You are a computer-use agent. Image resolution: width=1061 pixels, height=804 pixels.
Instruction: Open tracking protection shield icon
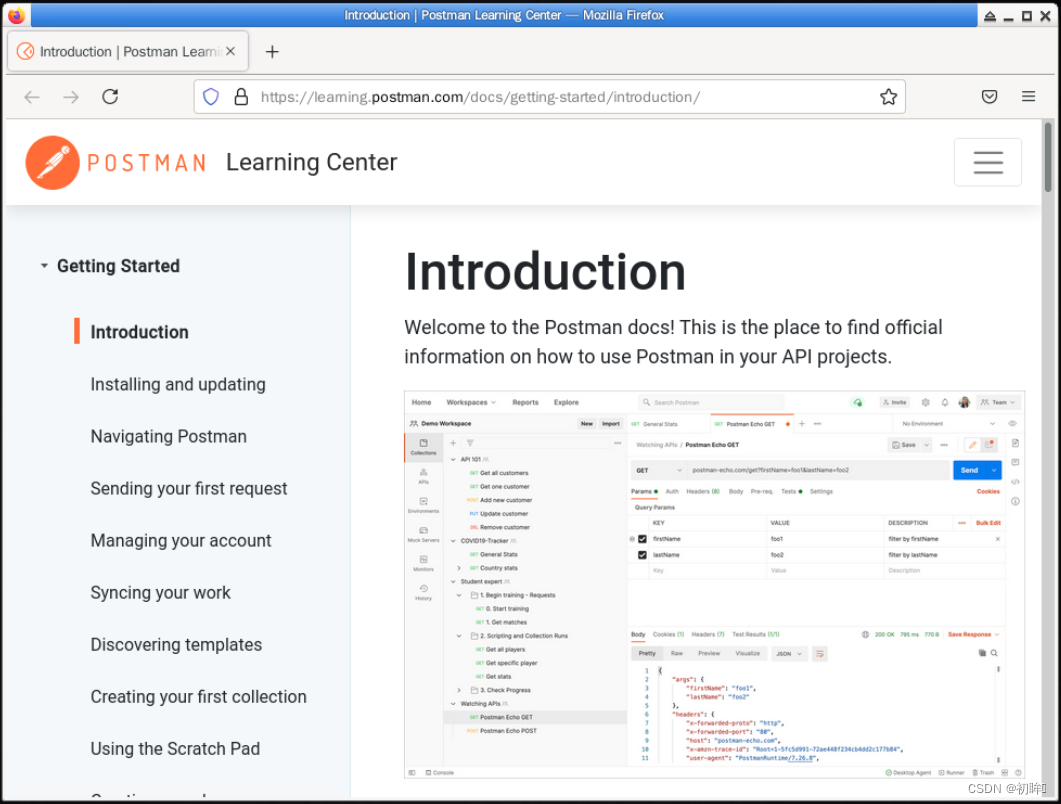211,97
